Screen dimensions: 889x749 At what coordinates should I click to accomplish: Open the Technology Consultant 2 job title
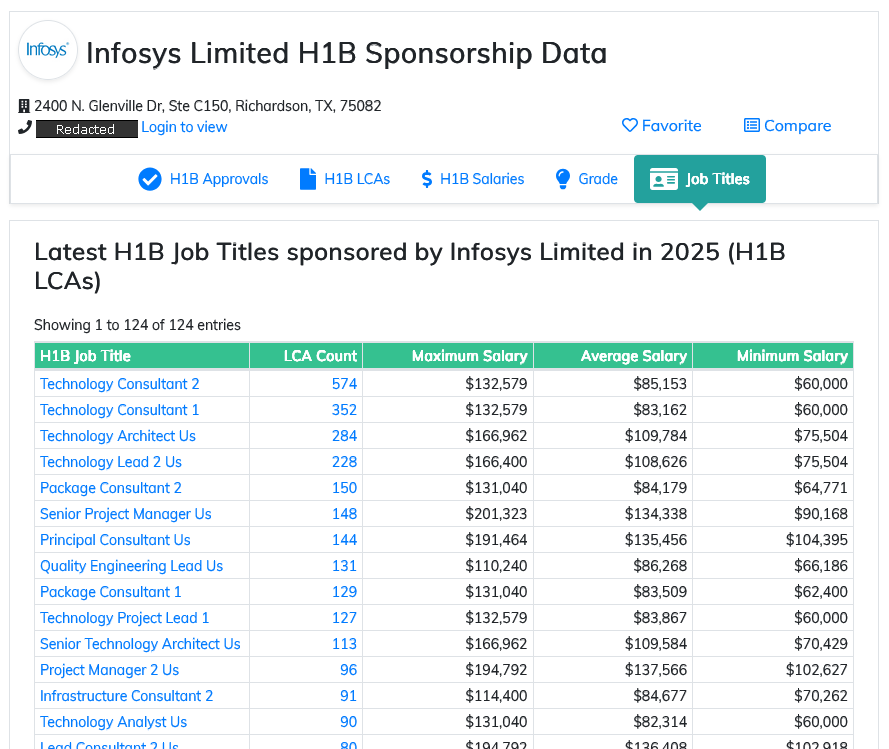(x=119, y=384)
